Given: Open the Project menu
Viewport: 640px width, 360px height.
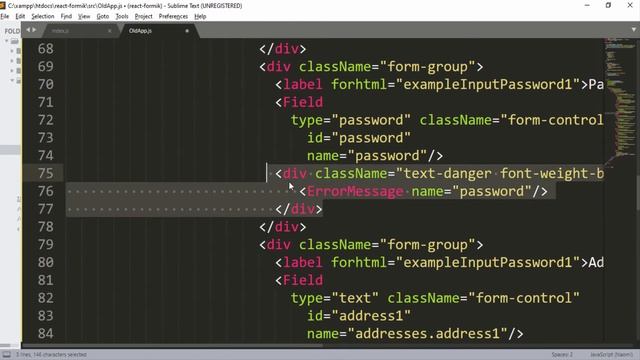Looking at the screenshot, I should pos(144,16).
